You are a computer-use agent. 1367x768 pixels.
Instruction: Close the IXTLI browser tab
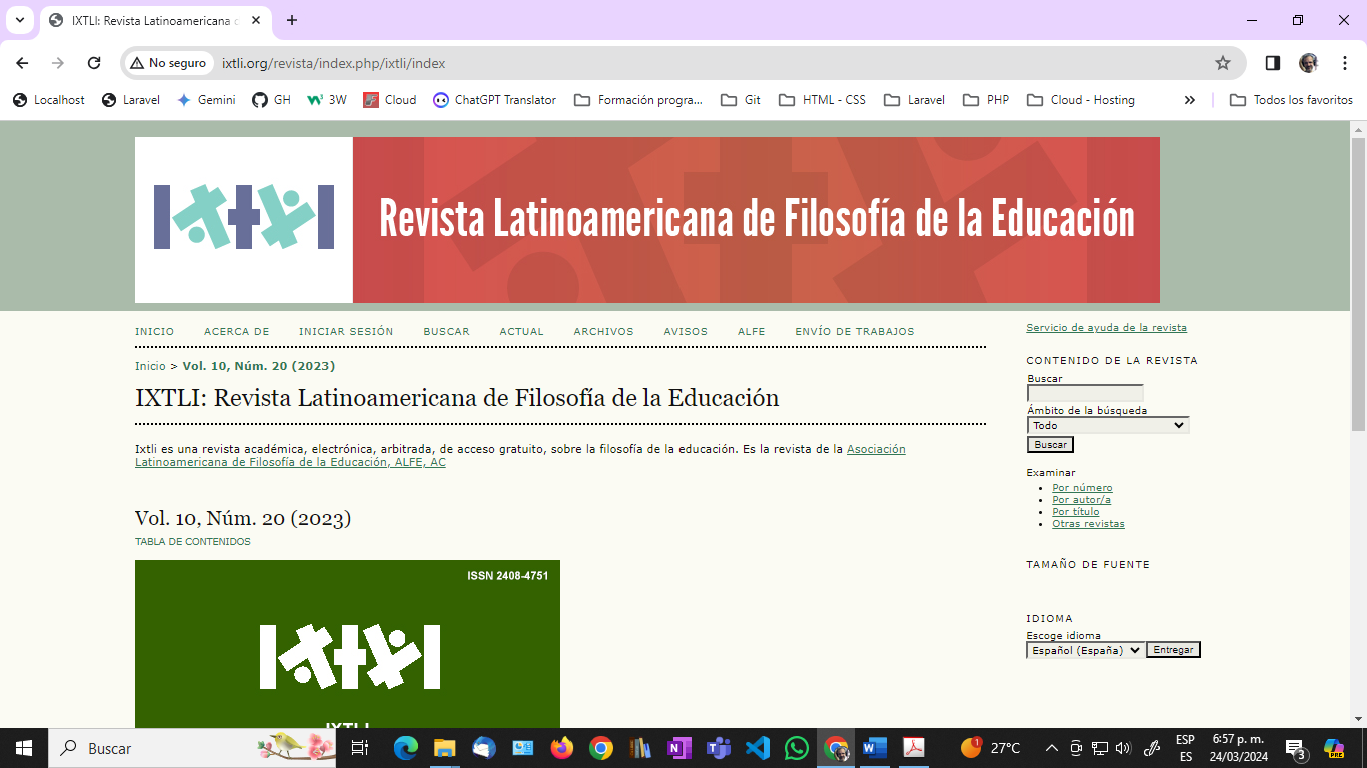[x=254, y=20]
